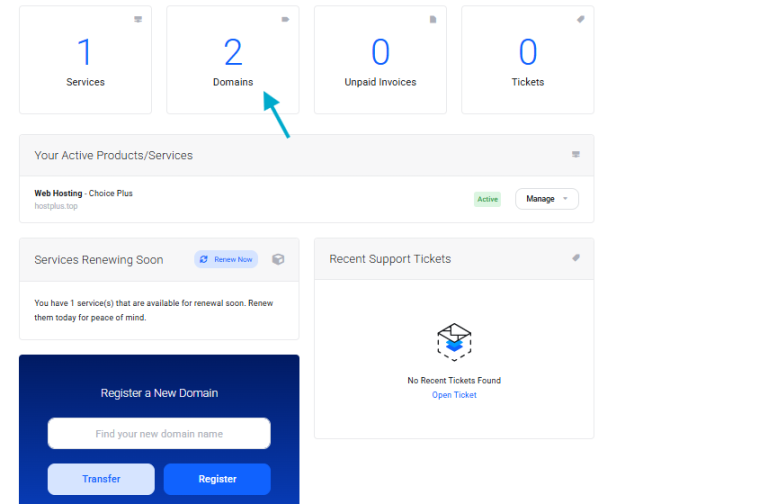The width and height of the screenshot is (768, 504).
Task: Click the icon in Your Active Products/Services header
Action: click(x=576, y=154)
